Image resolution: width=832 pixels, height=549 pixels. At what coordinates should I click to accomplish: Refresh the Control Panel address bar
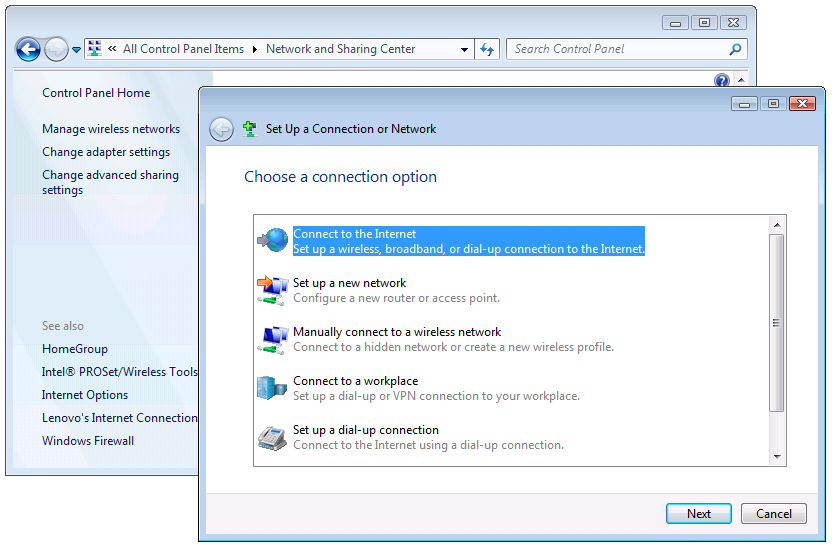point(487,49)
